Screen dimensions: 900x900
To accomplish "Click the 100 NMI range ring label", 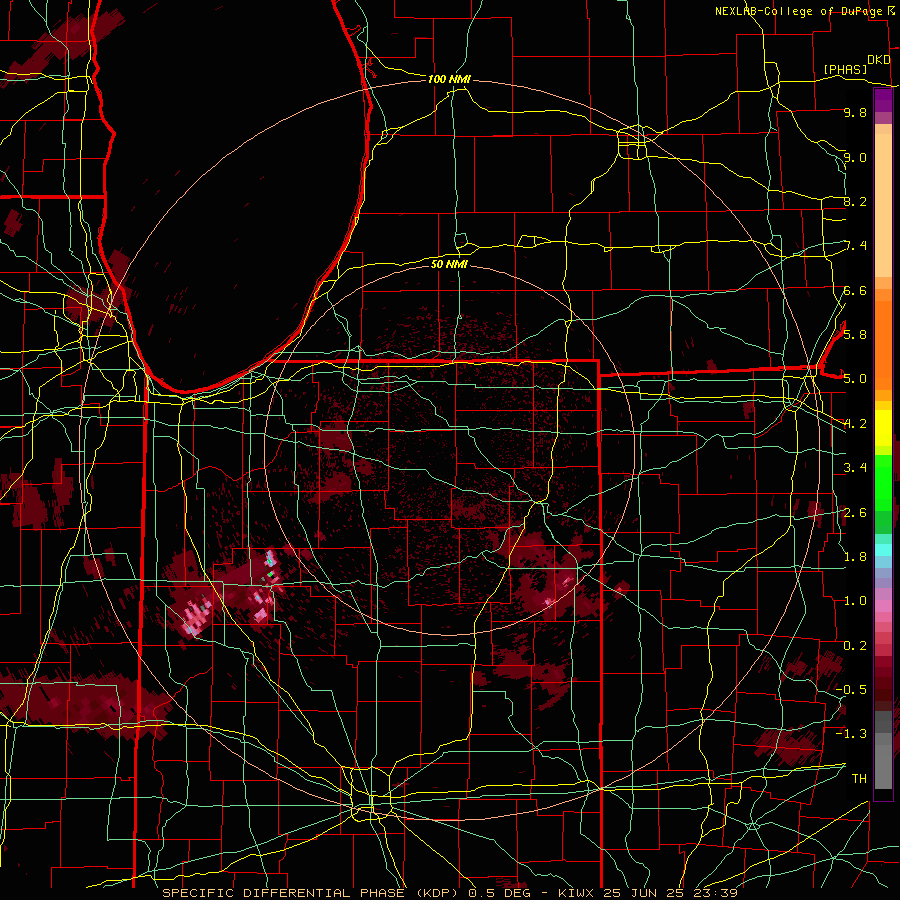I will click(x=449, y=79).
